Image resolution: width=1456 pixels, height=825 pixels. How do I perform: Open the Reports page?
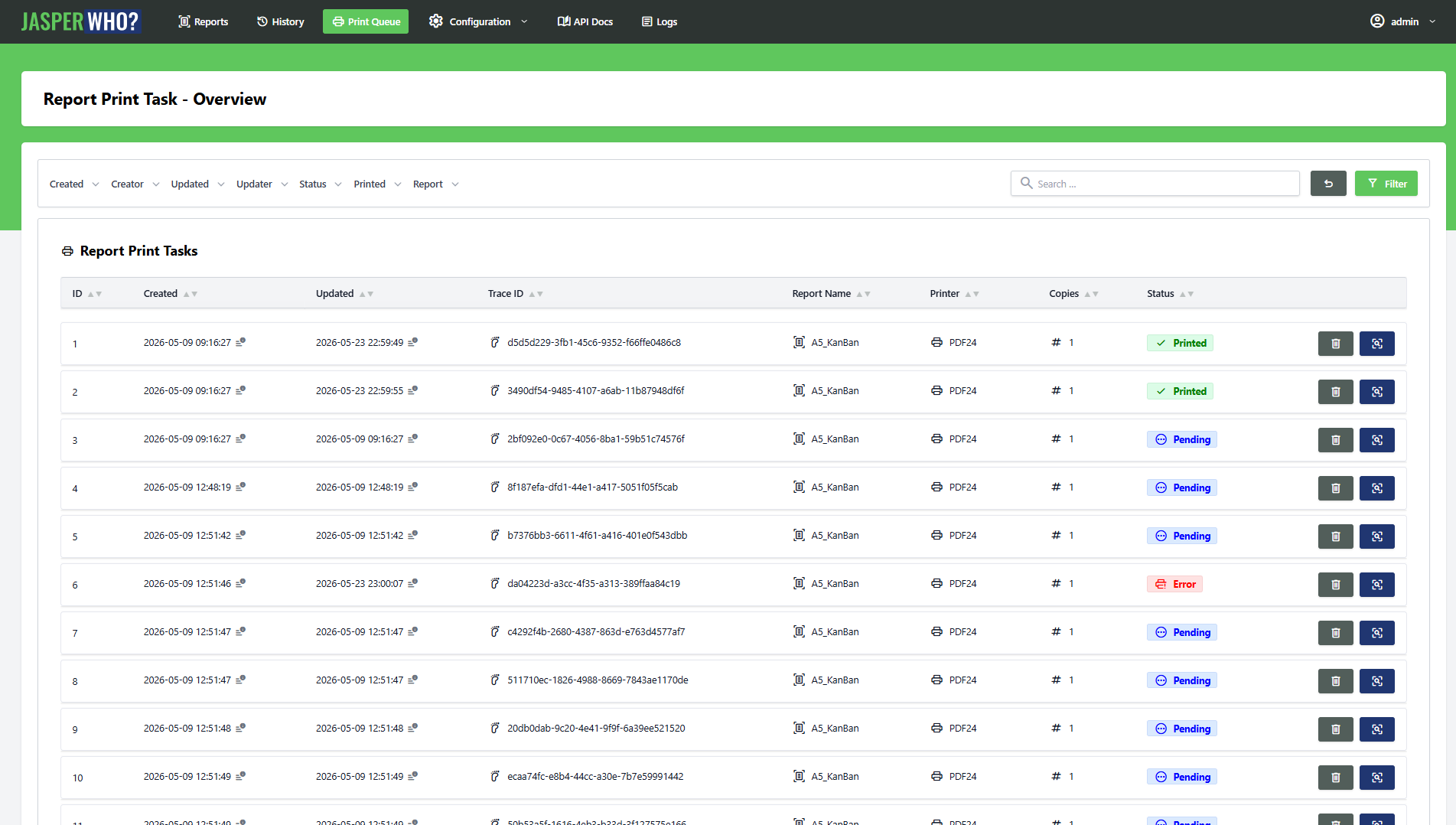tap(203, 21)
